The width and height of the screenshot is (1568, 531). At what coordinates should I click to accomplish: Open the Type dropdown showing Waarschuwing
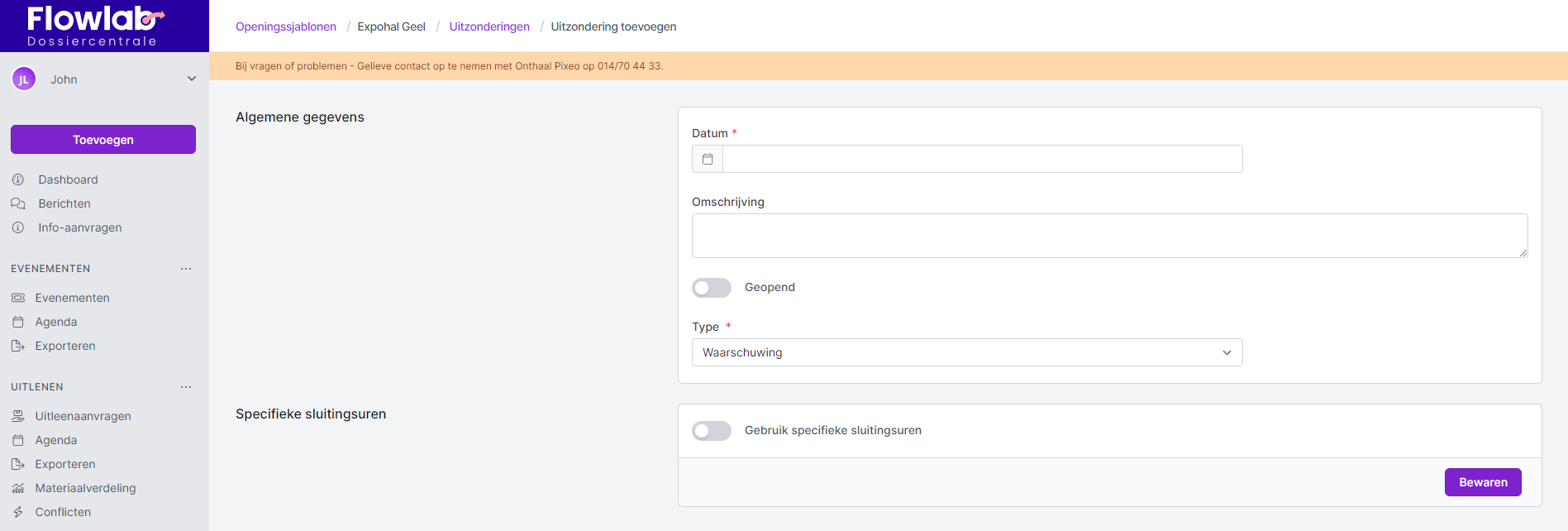tap(966, 352)
